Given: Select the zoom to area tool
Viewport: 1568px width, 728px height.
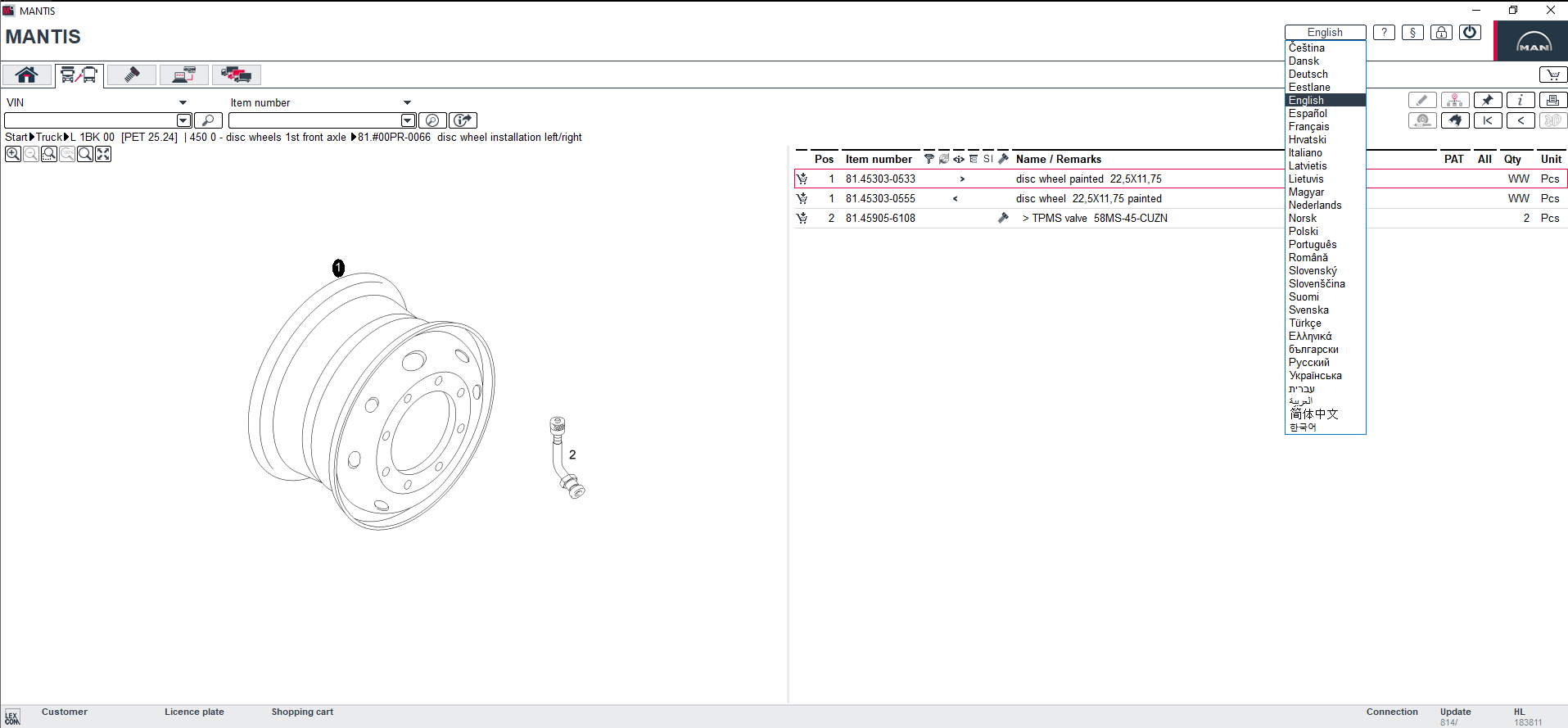Looking at the screenshot, I should point(49,154).
